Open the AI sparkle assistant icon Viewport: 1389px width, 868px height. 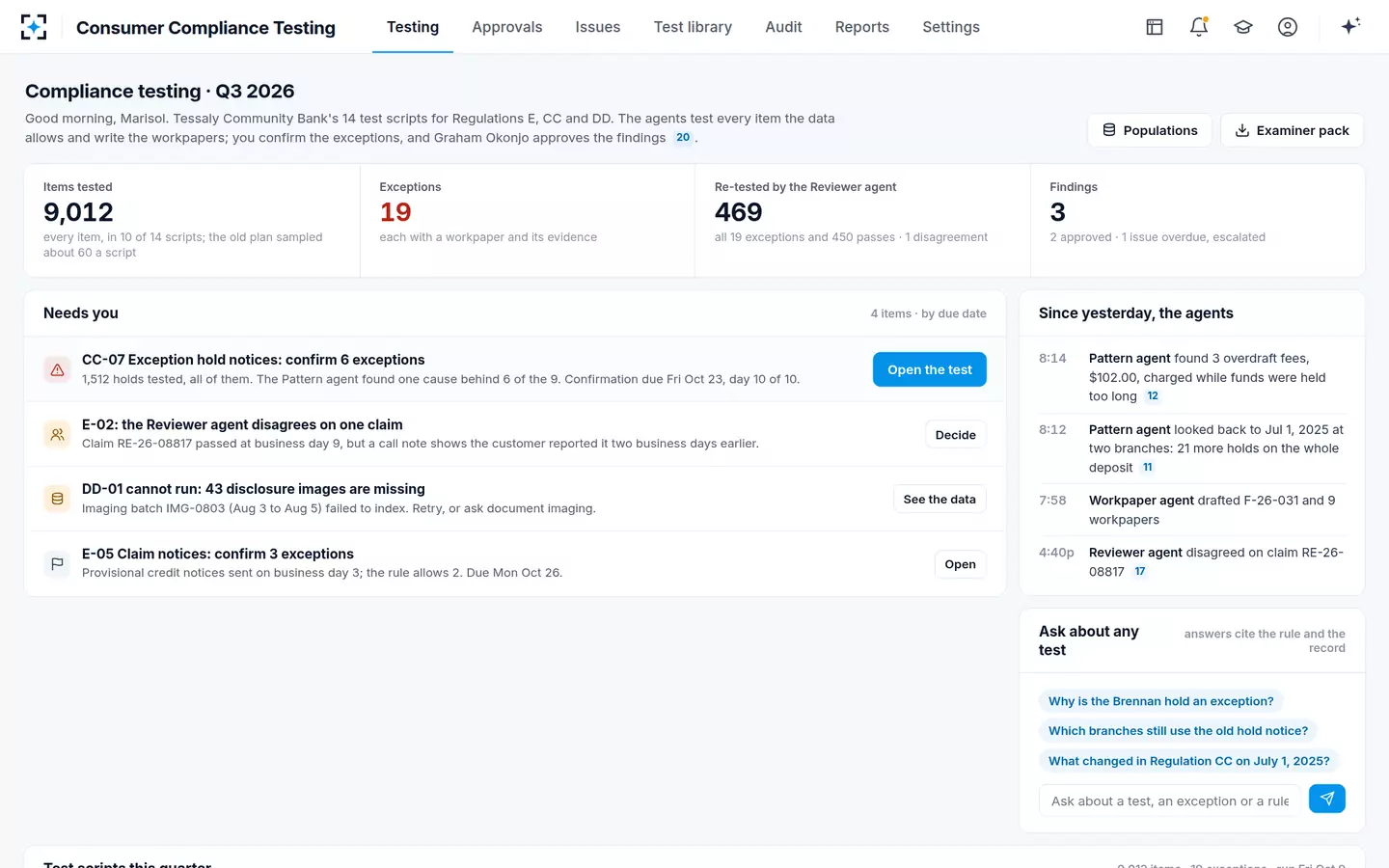(1350, 26)
